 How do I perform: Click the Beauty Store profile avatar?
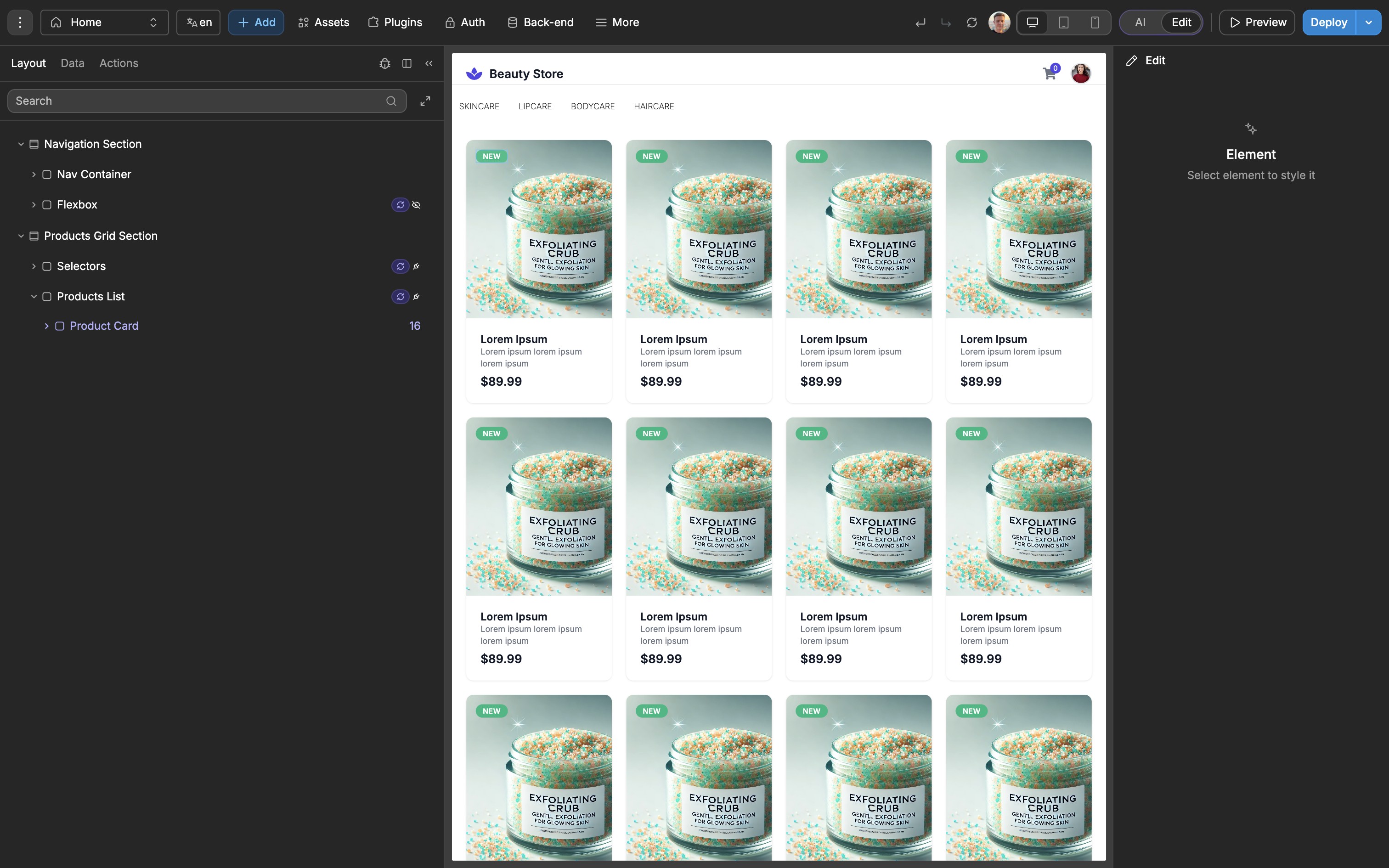pos(1081,73)
